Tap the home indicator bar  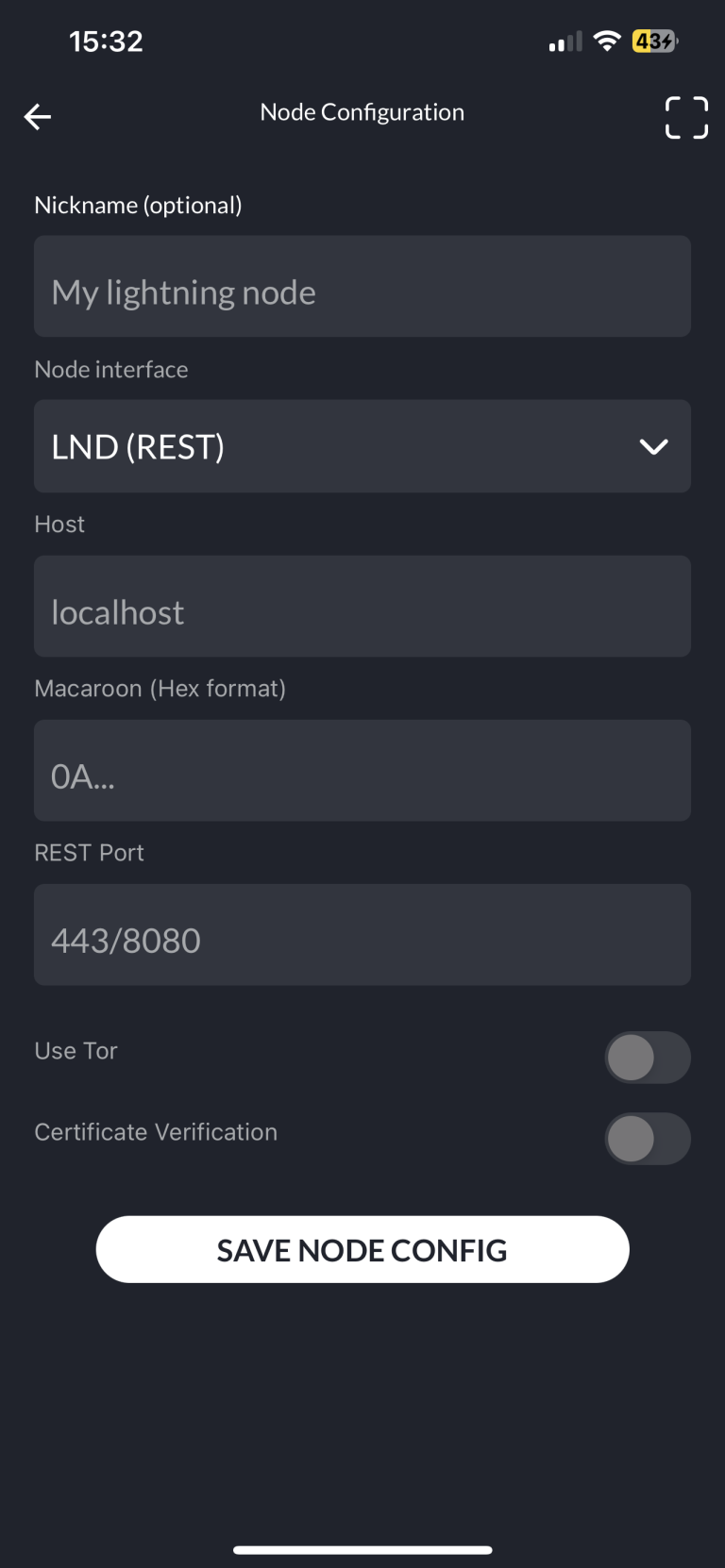coord(362,1549)
